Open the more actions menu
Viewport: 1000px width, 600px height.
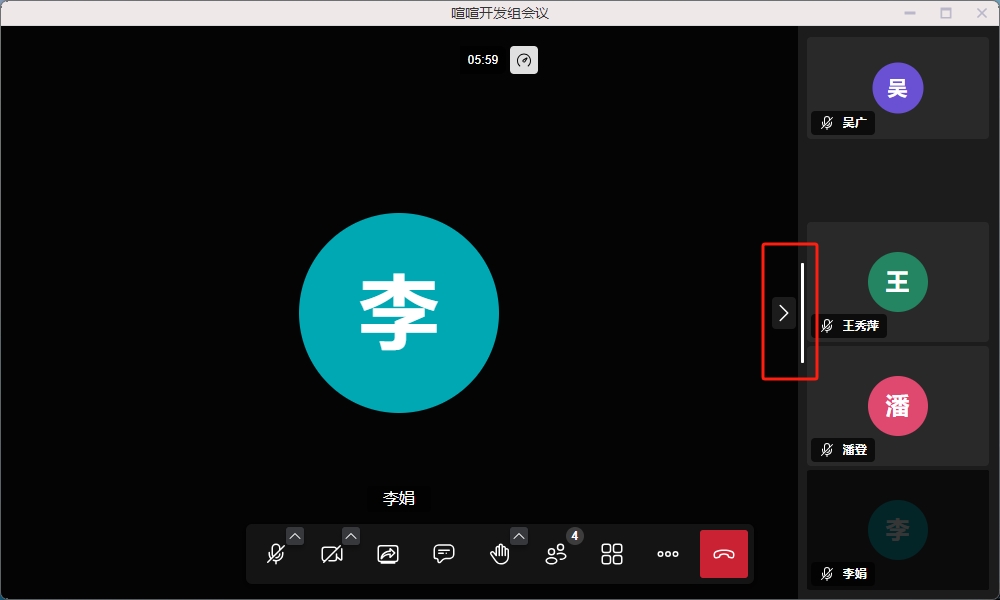pyautogui.click(x=668, y=554)
